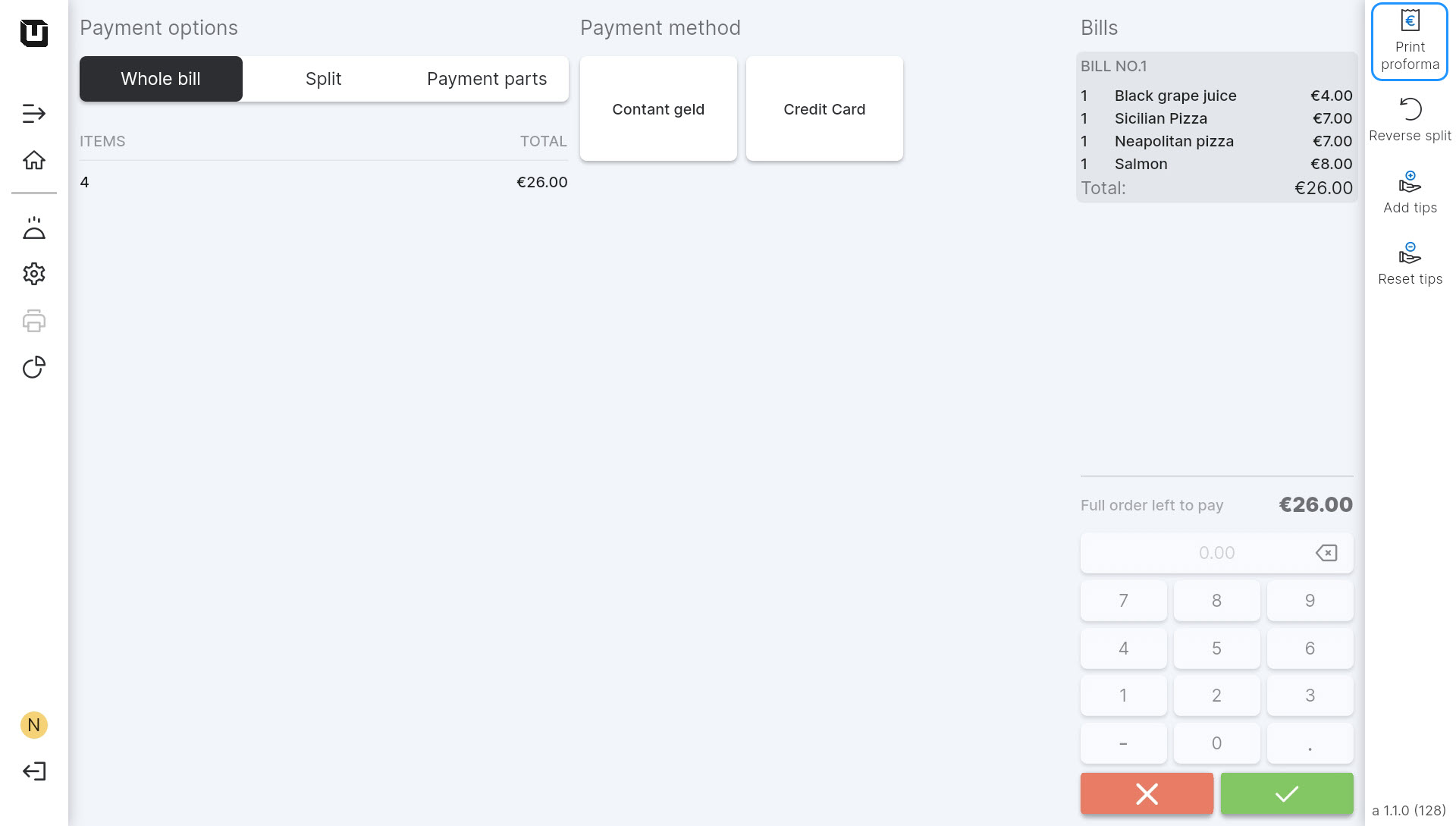Image resolution: width=1456 pixels, height=826 pixels.
Task: Click the Print proforma icon
Action: click(x=1410, y=21)
